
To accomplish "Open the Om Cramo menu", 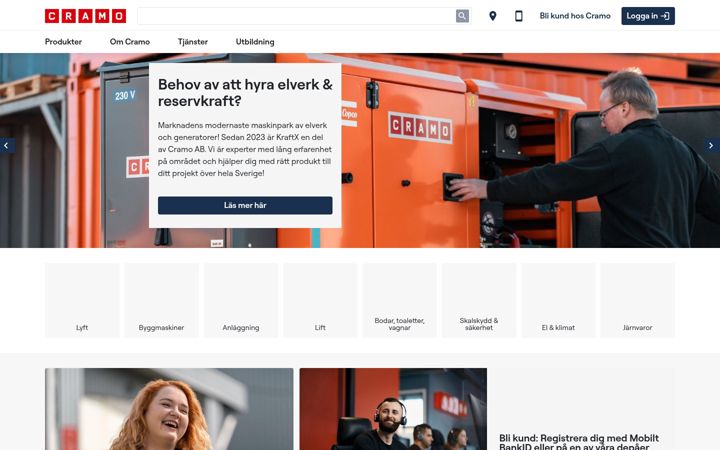I will 130,42.
